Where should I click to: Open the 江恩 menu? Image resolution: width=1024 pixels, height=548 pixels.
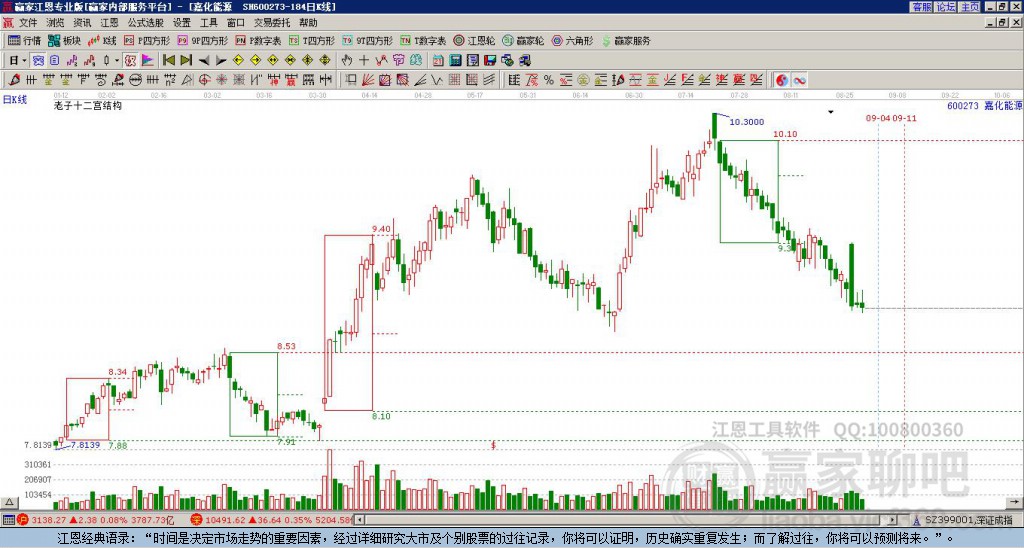tap(109, 23)
